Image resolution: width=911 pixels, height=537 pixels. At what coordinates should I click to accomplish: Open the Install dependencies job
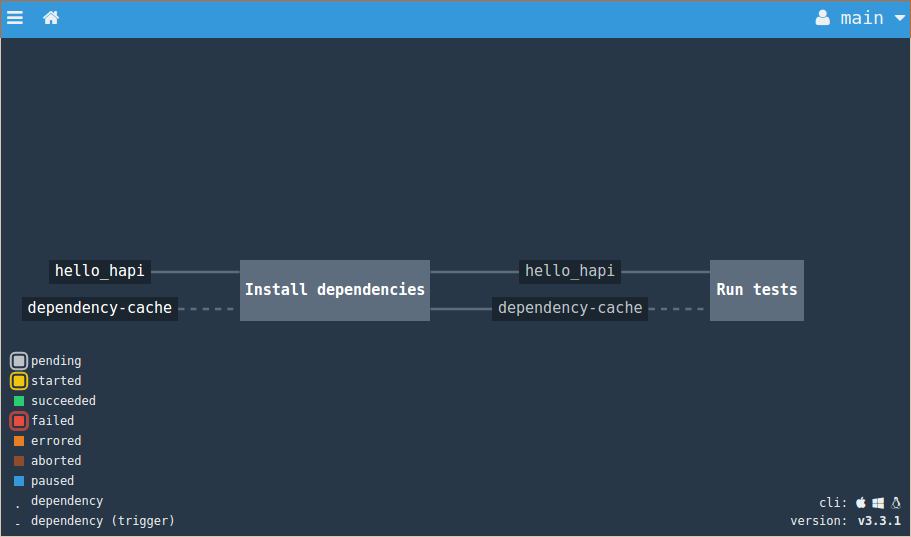coord(335,290)
